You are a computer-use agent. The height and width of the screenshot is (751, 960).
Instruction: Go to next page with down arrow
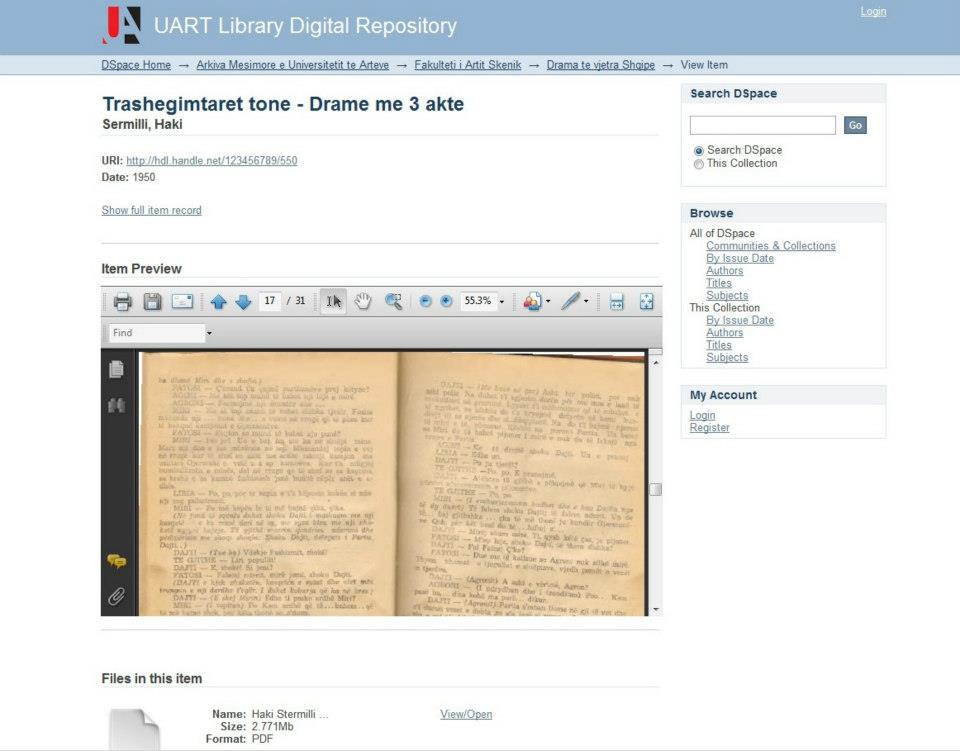coord(243,302)
